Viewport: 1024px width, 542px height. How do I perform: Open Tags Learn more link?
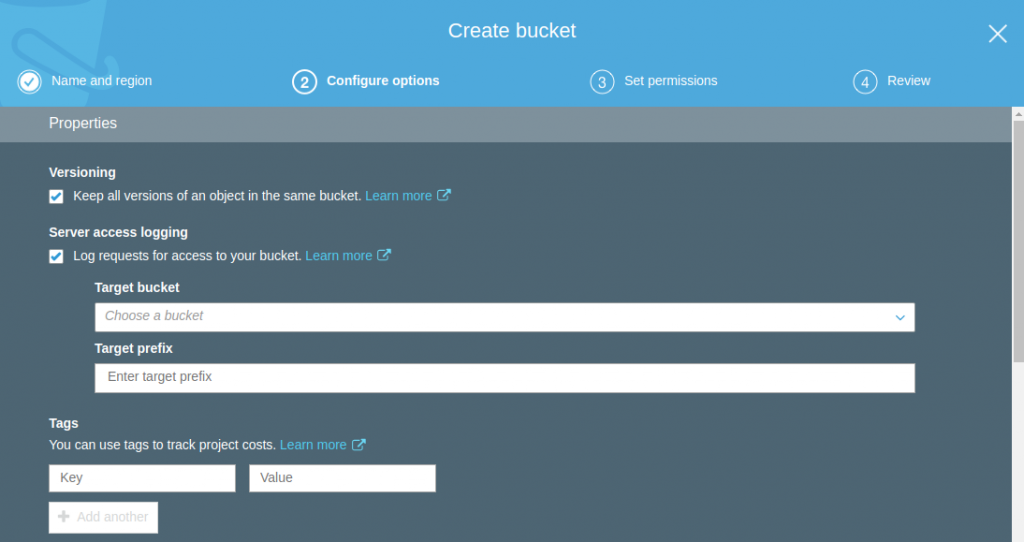click(x=313, y=445)
